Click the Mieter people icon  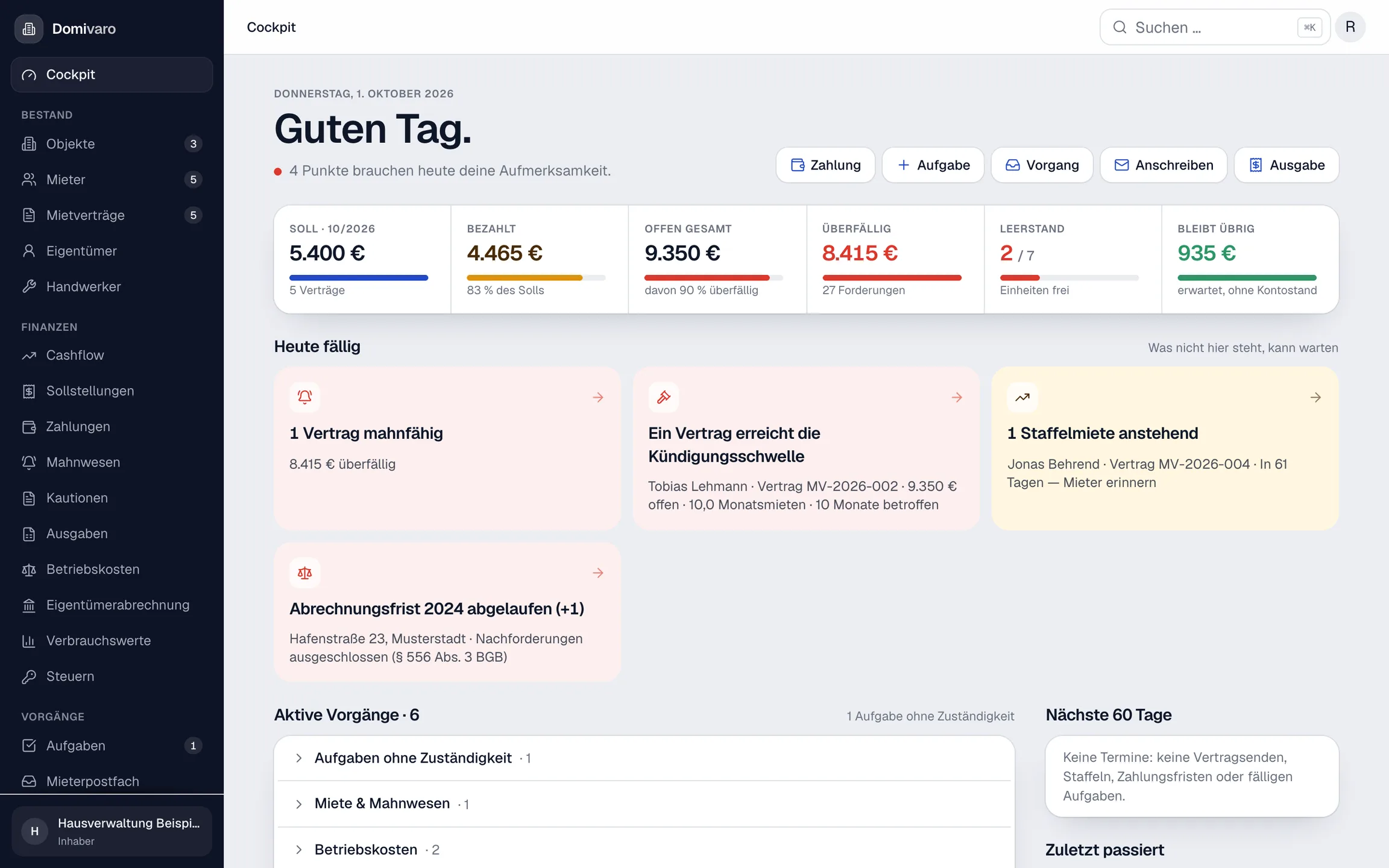coord(29,179)
